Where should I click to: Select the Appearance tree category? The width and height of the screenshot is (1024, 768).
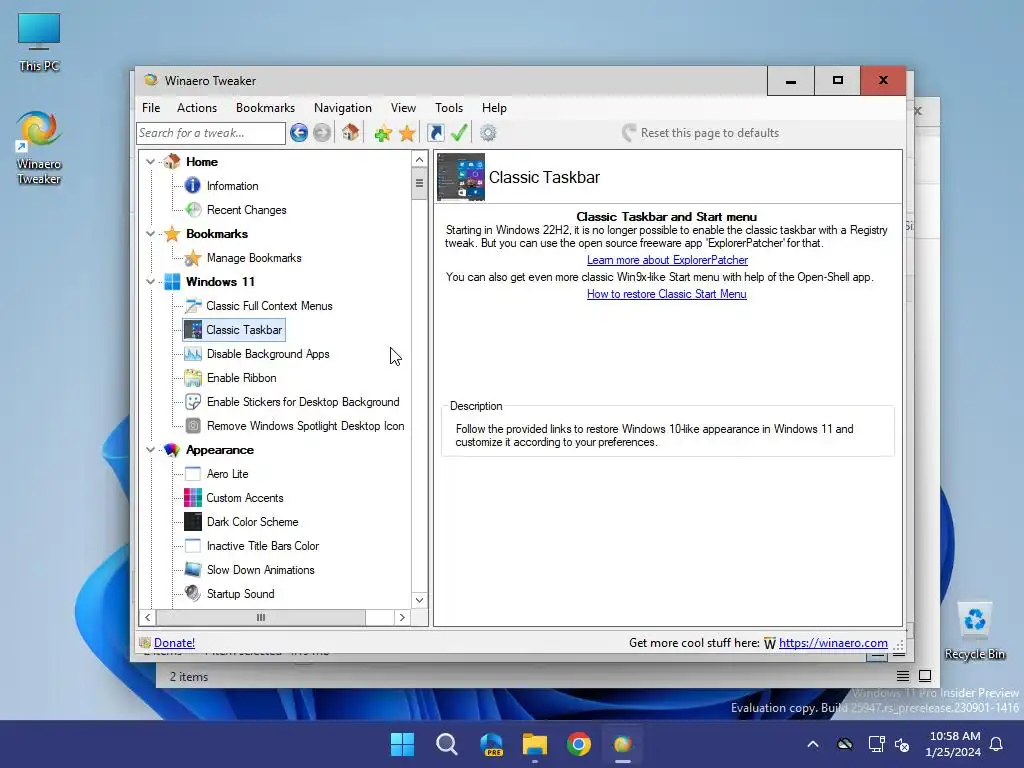[219, 450]
